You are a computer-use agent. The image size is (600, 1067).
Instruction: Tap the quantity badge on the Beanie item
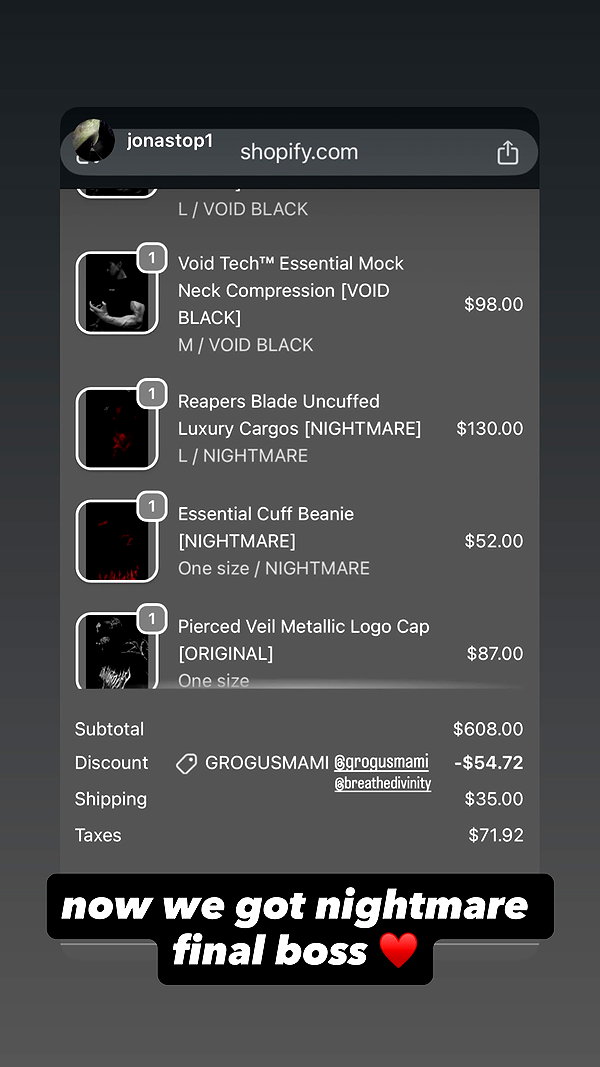coord(152,506)
